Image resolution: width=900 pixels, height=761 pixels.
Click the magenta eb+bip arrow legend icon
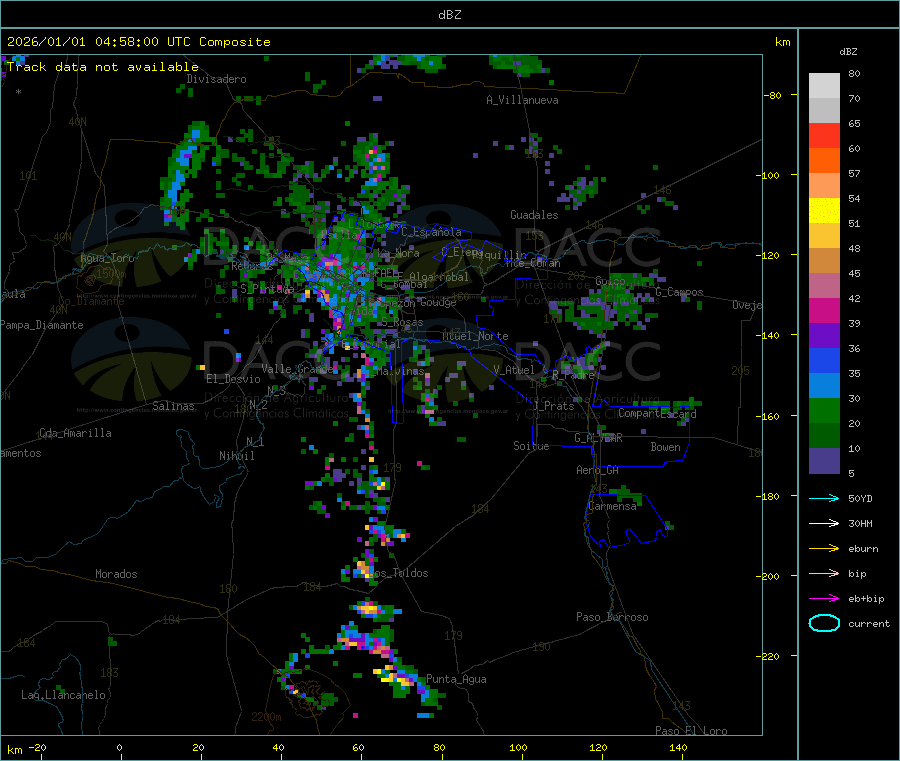pyautogui.click(x=824, y=599)
